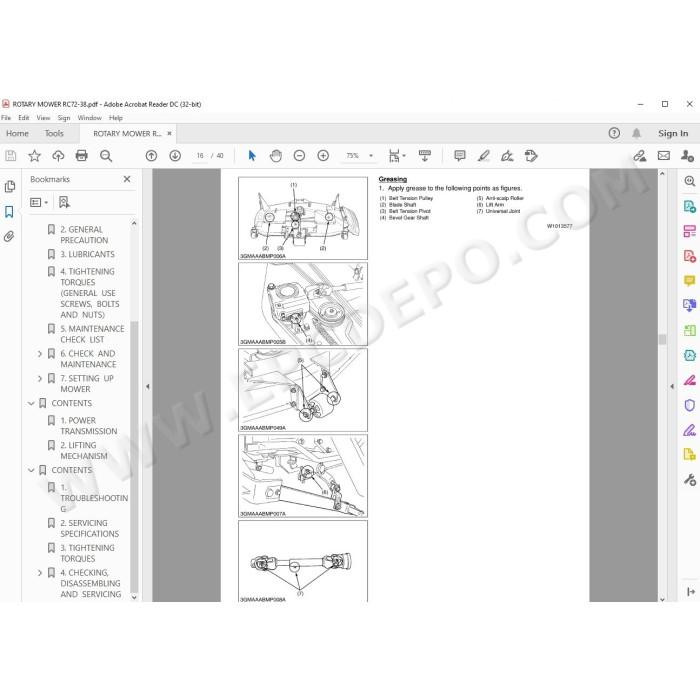
Task: Go to next page arrow
Action: [x=175, y=156]
